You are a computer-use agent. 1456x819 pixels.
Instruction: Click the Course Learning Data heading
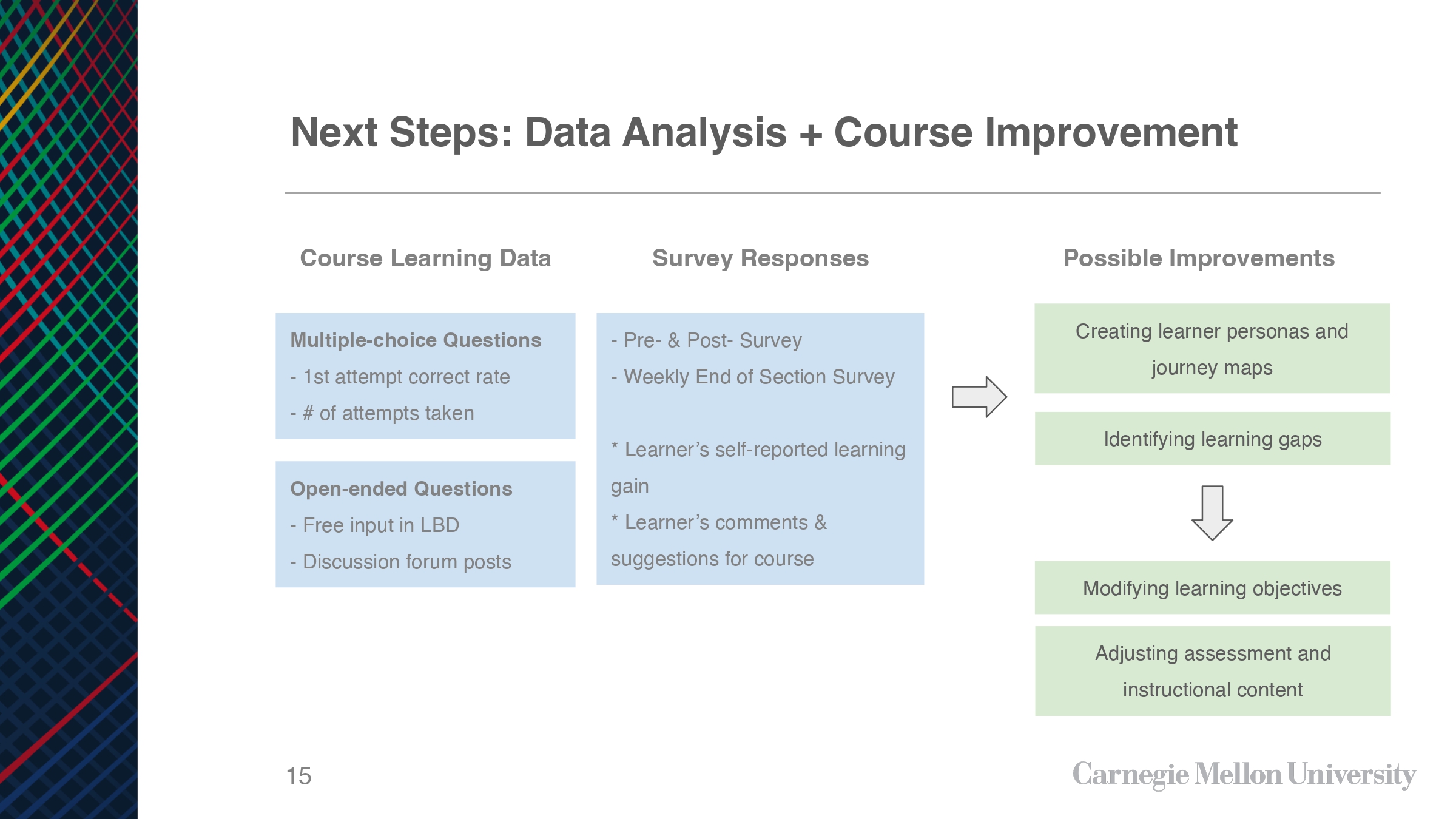point(425,258)
